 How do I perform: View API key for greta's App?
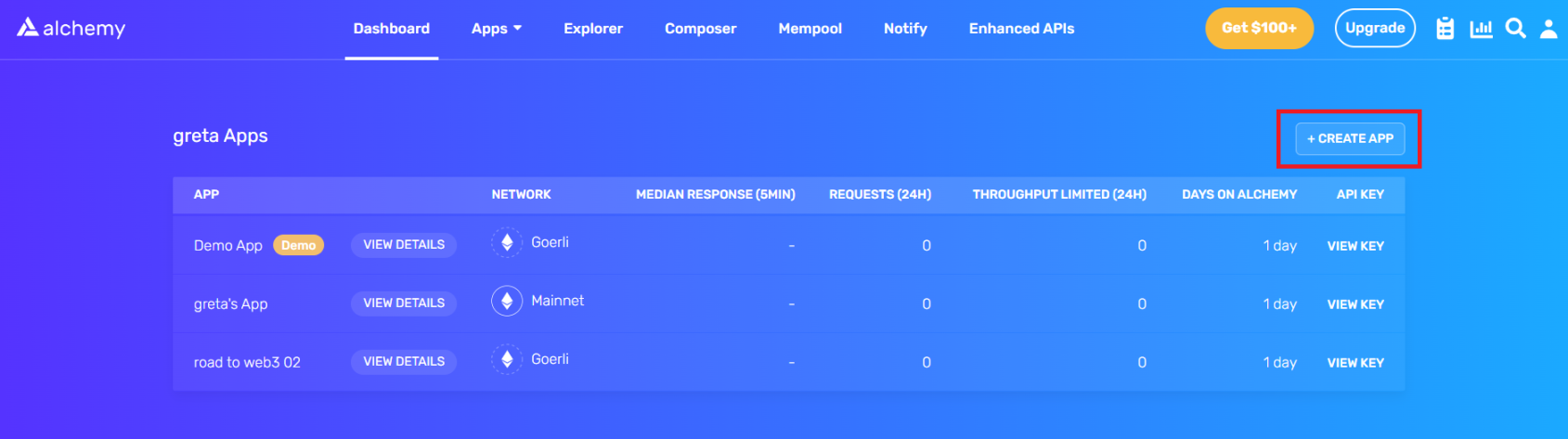click(x=1355, y=304)
